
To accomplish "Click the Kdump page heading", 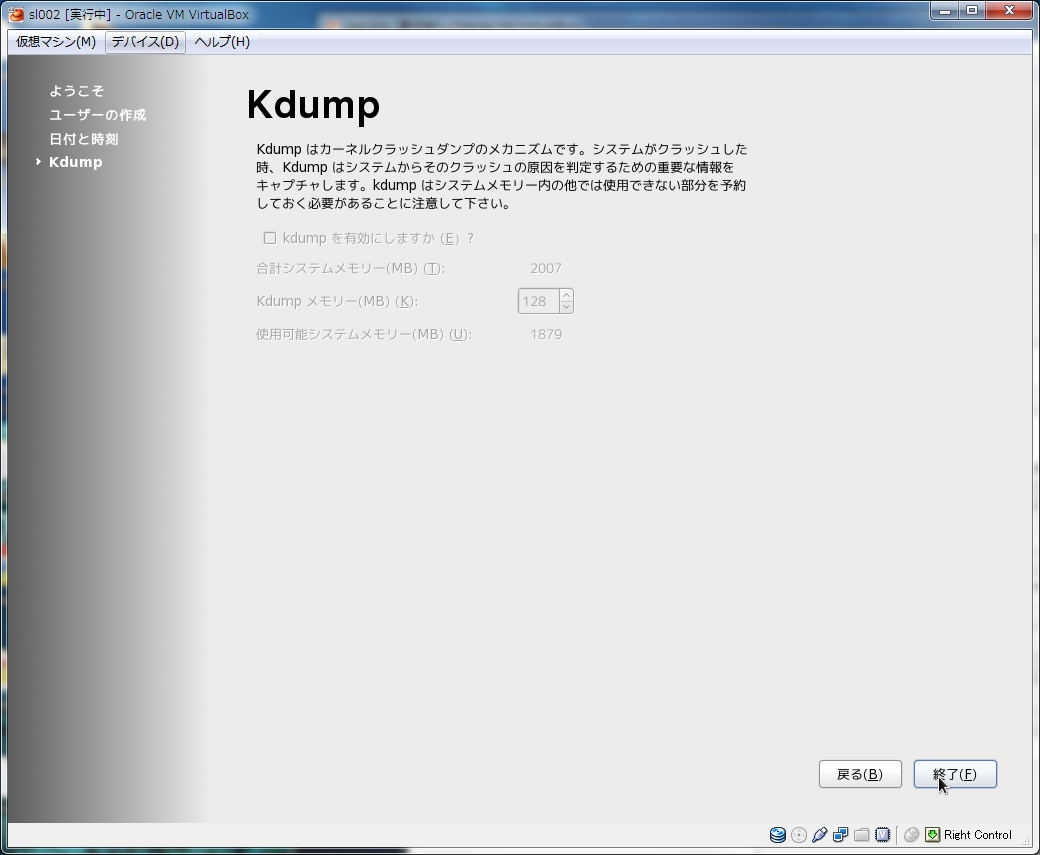I will pos(313,105).
